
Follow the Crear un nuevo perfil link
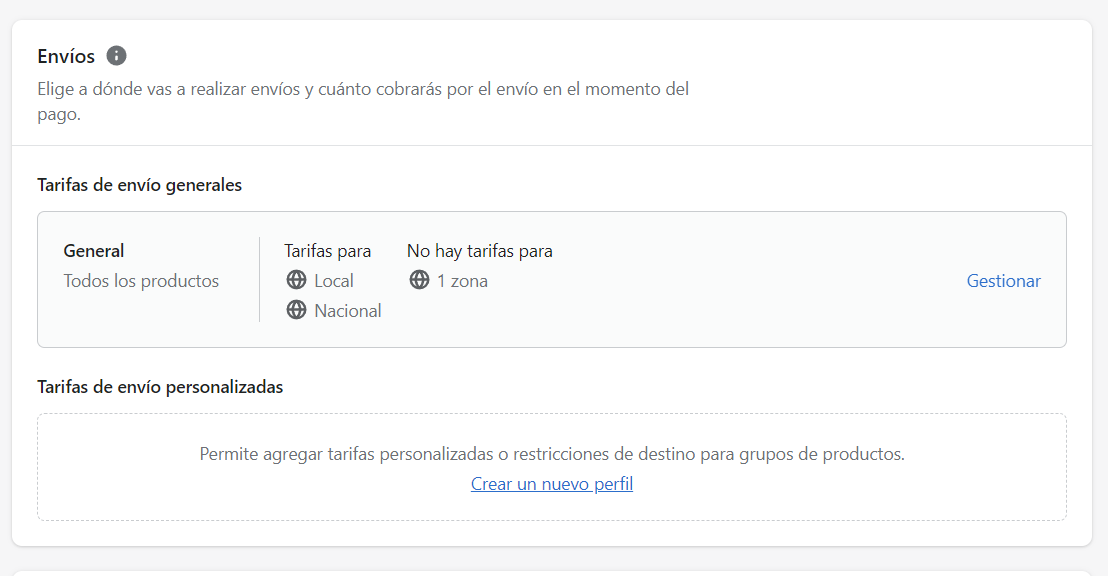(x=552, y=484)
